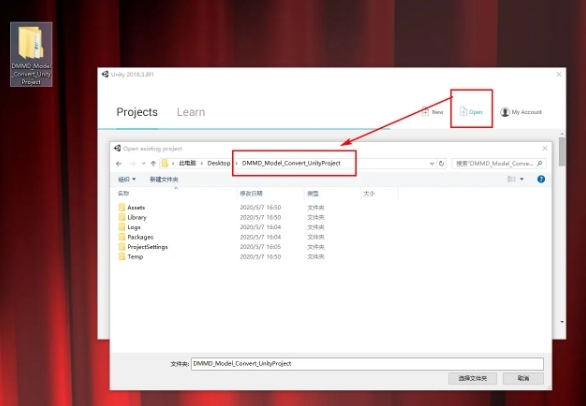The width and height of the screenshot is (586, 406).
Task: Sort by the 名称 (Name) column
Action: point(123,193)
